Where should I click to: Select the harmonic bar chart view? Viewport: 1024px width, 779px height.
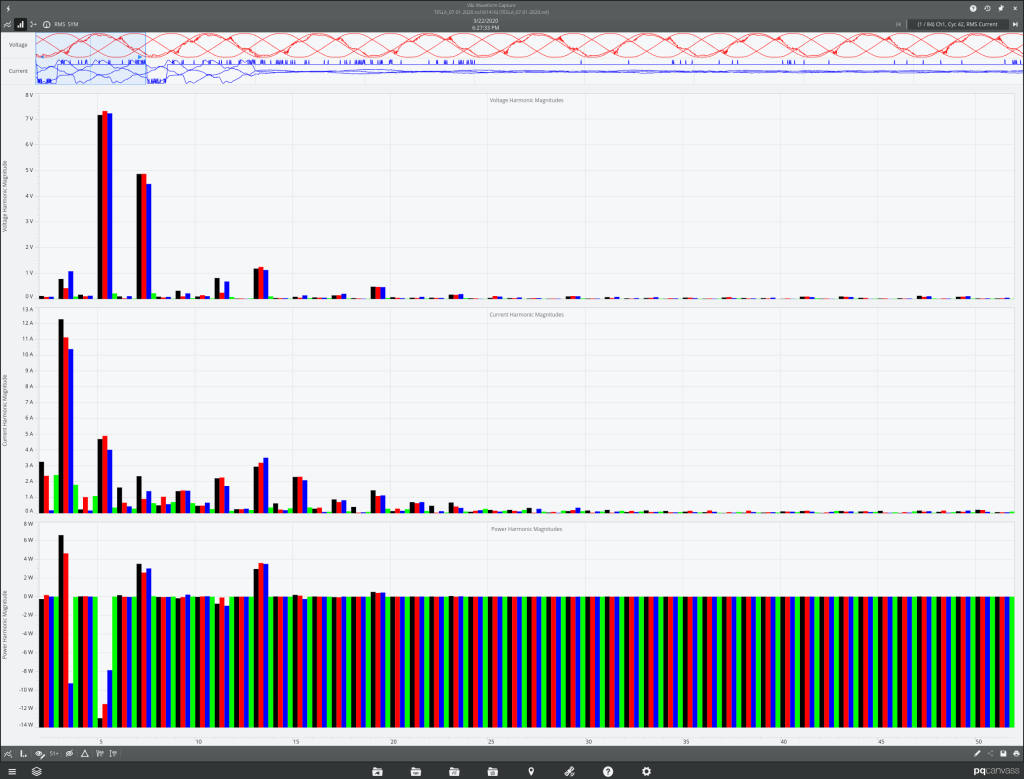click(x=21, y=23)
